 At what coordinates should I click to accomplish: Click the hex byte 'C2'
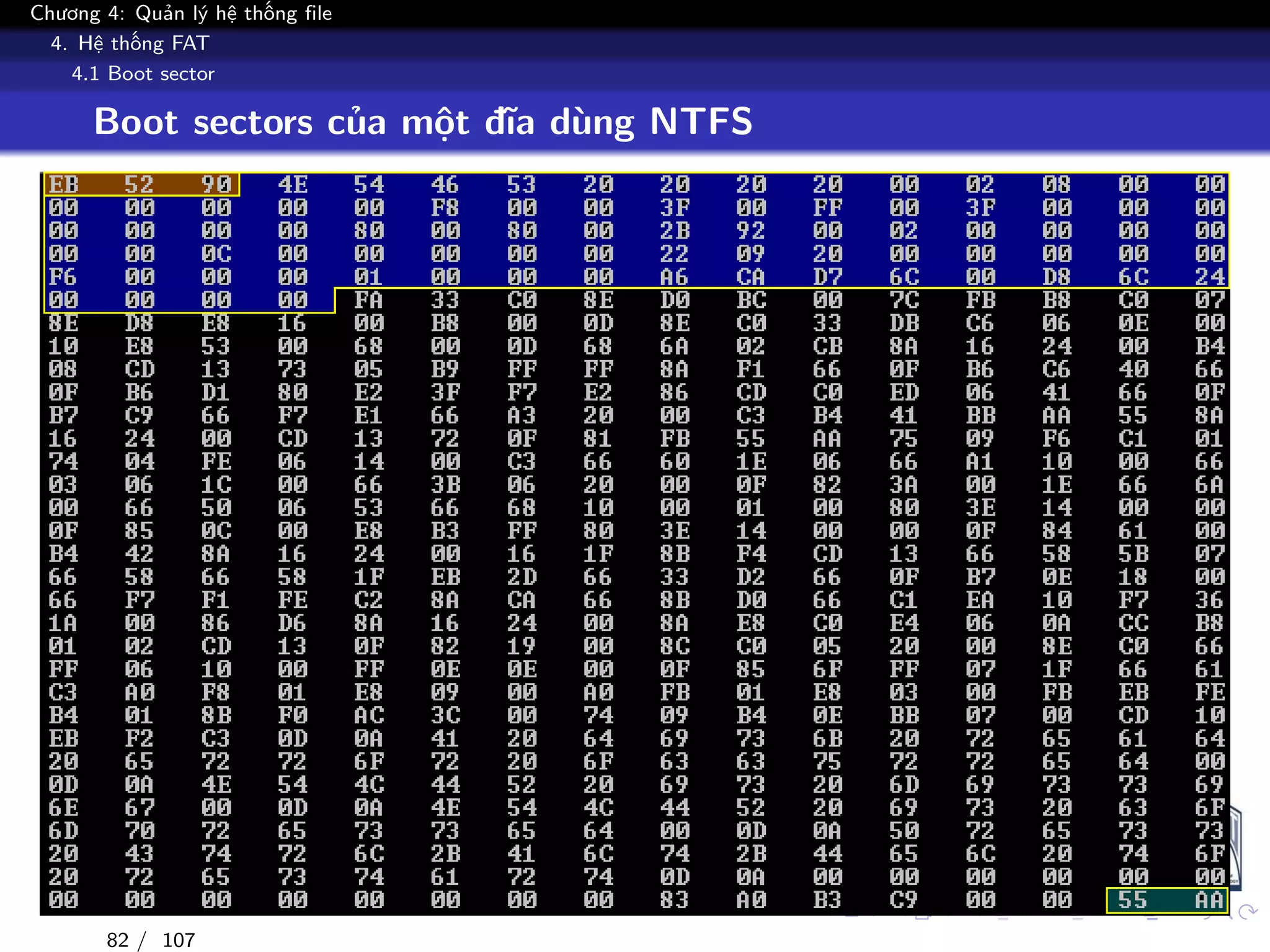point(369,601)
